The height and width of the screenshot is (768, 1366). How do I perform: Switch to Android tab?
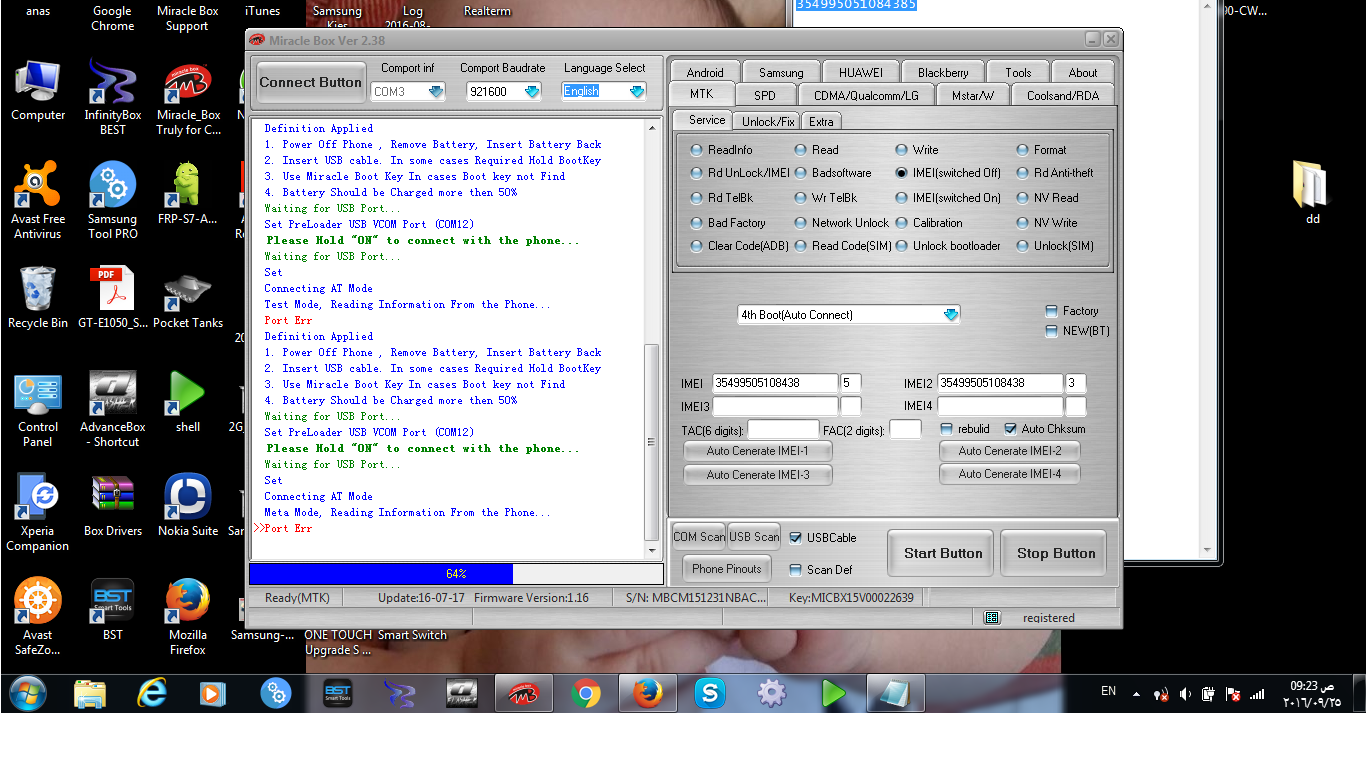705,72
